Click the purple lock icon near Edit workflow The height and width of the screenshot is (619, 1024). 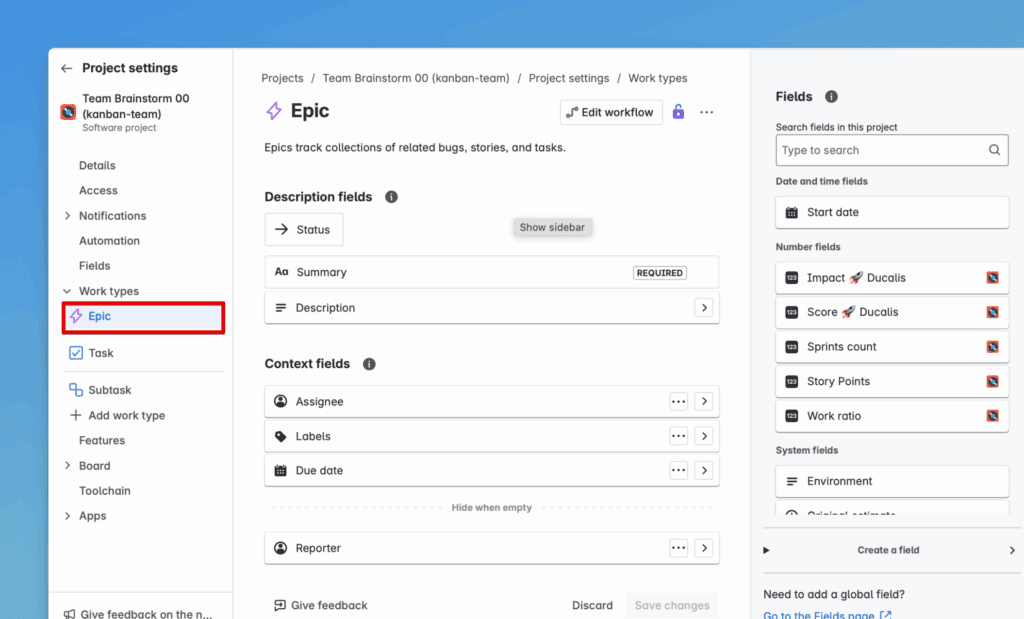[x=678, y=112]
